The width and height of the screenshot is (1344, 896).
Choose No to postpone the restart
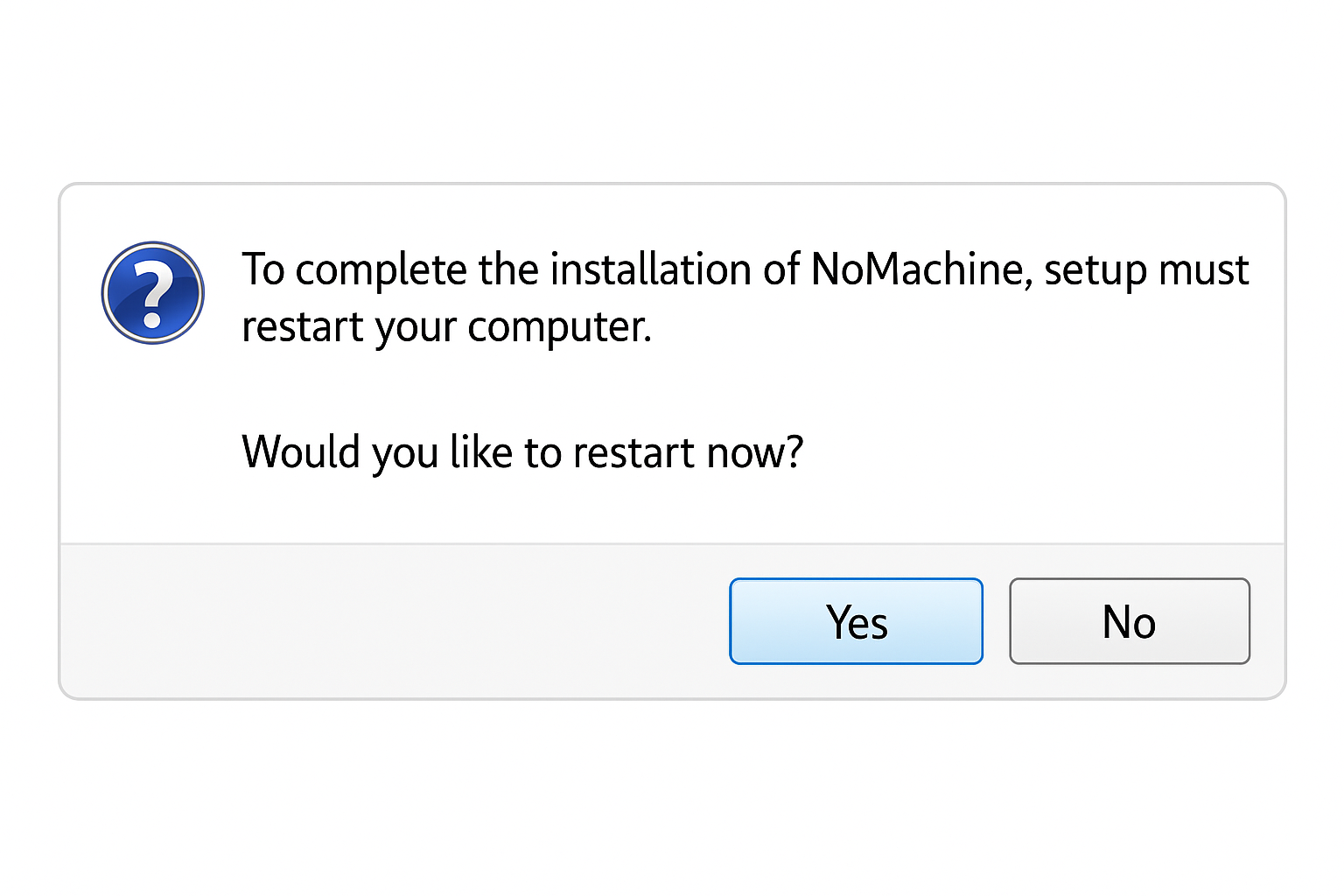point(1129,621)
